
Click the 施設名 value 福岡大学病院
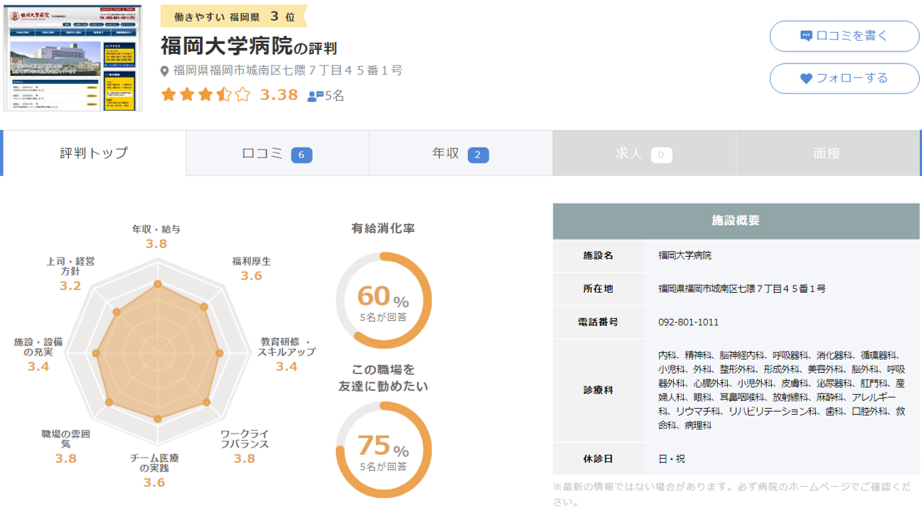684,255
